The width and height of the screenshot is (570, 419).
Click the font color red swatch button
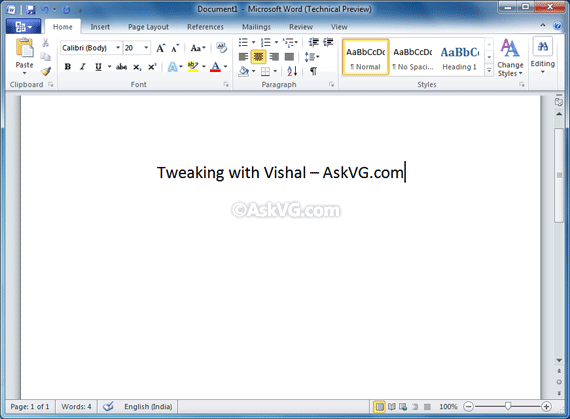215,67
